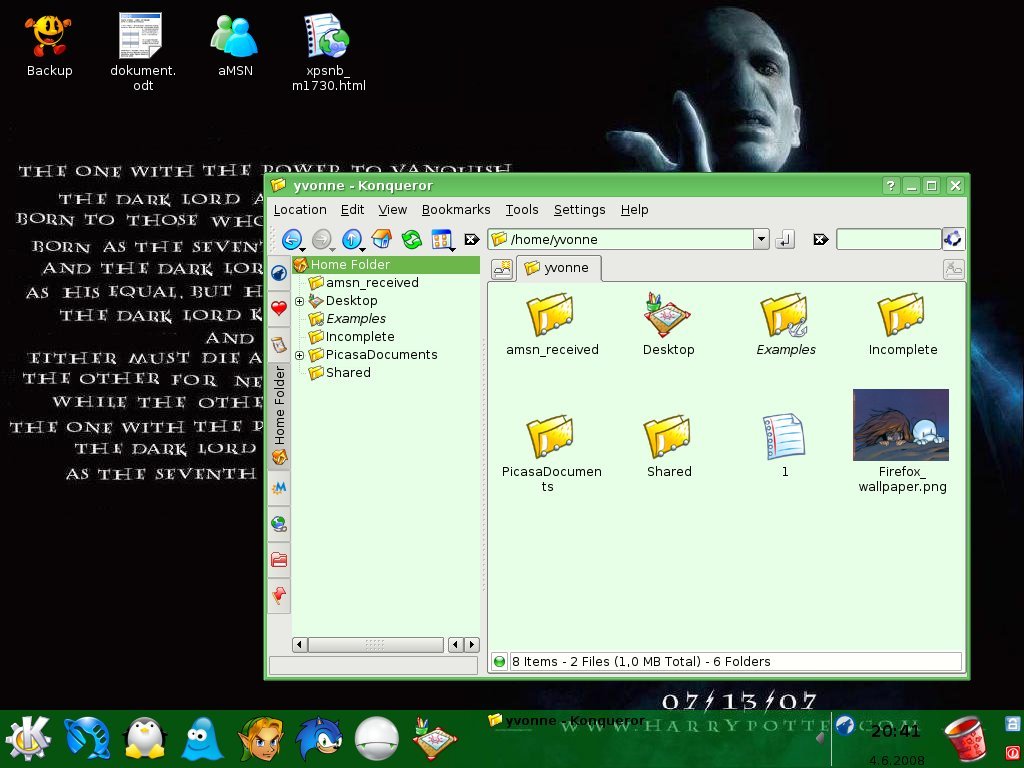Image resolution: width=1024 pixels, height=768 pixels.
Task: Open the sidebar tab icon below Home Folder
Action: click(279, 488)
